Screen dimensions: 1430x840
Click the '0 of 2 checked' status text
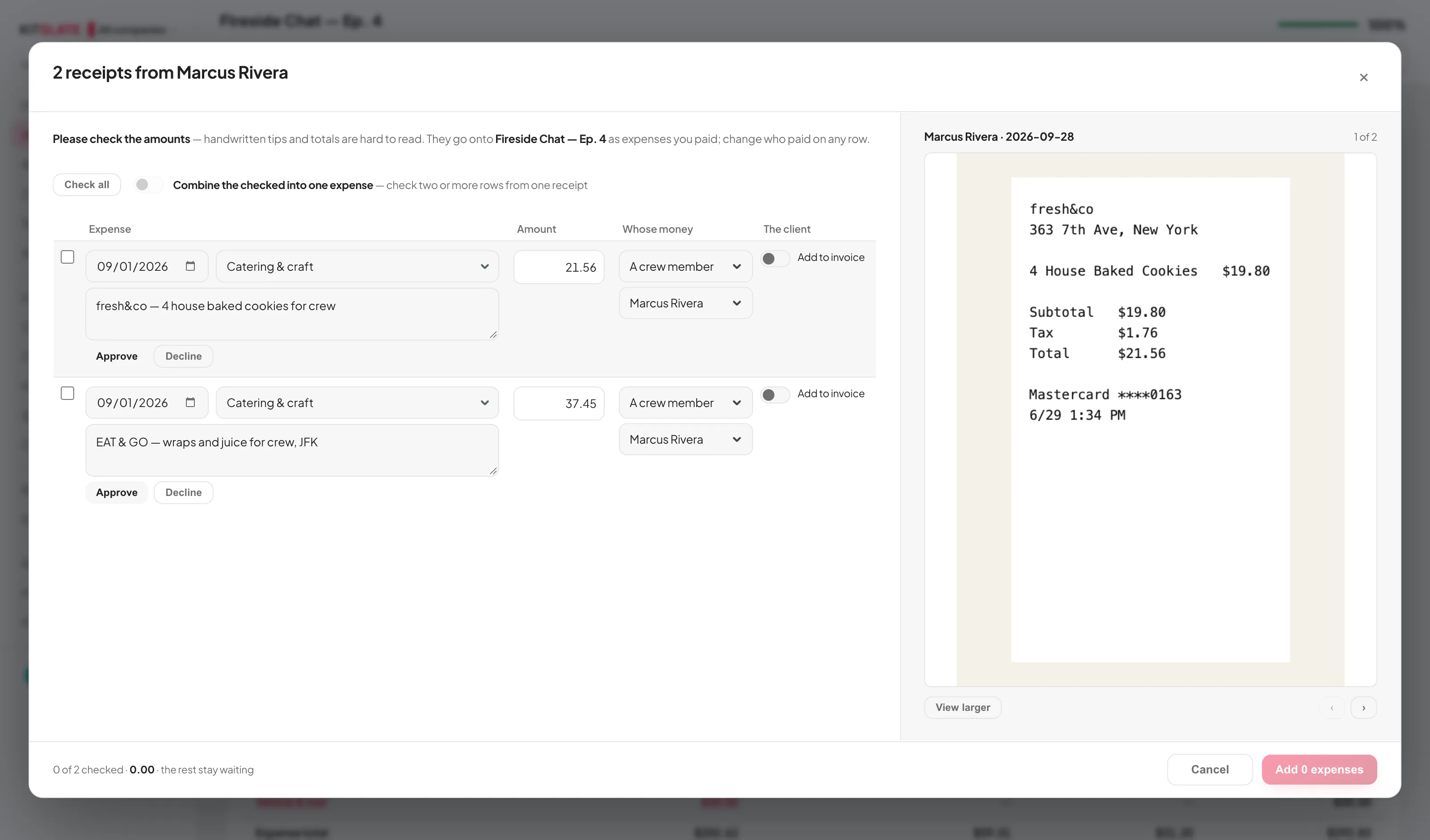88,769
